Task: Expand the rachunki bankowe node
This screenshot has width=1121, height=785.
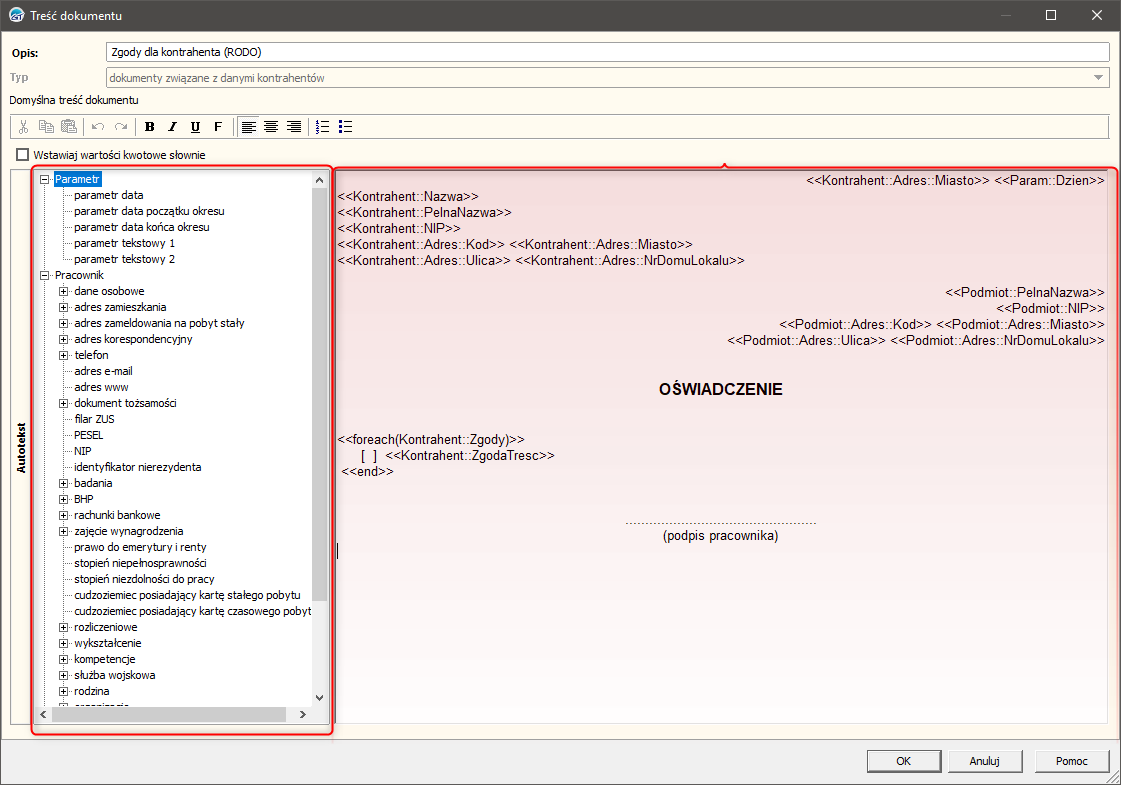Action: 64,515
